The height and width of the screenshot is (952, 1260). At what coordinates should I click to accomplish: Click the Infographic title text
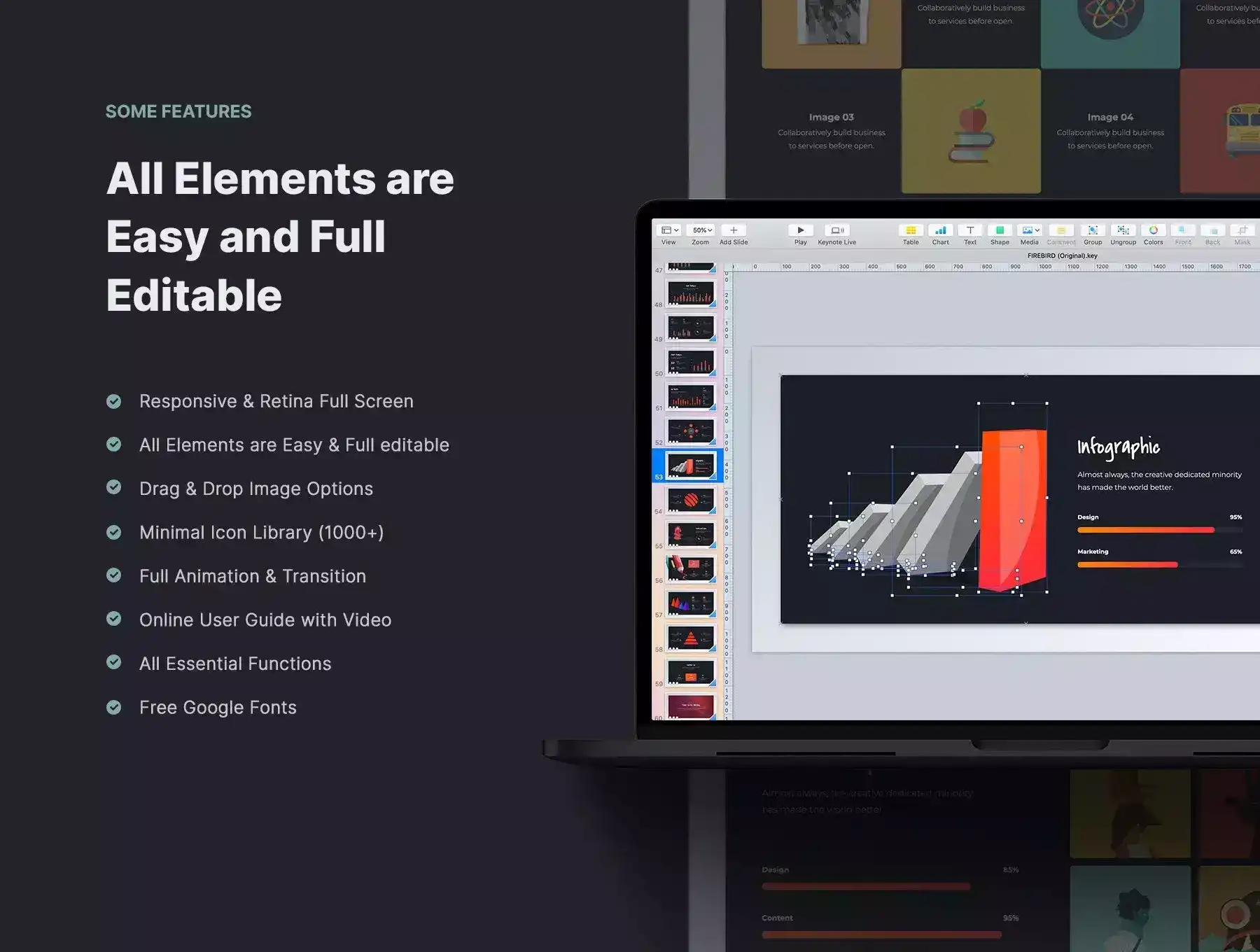1118,447
